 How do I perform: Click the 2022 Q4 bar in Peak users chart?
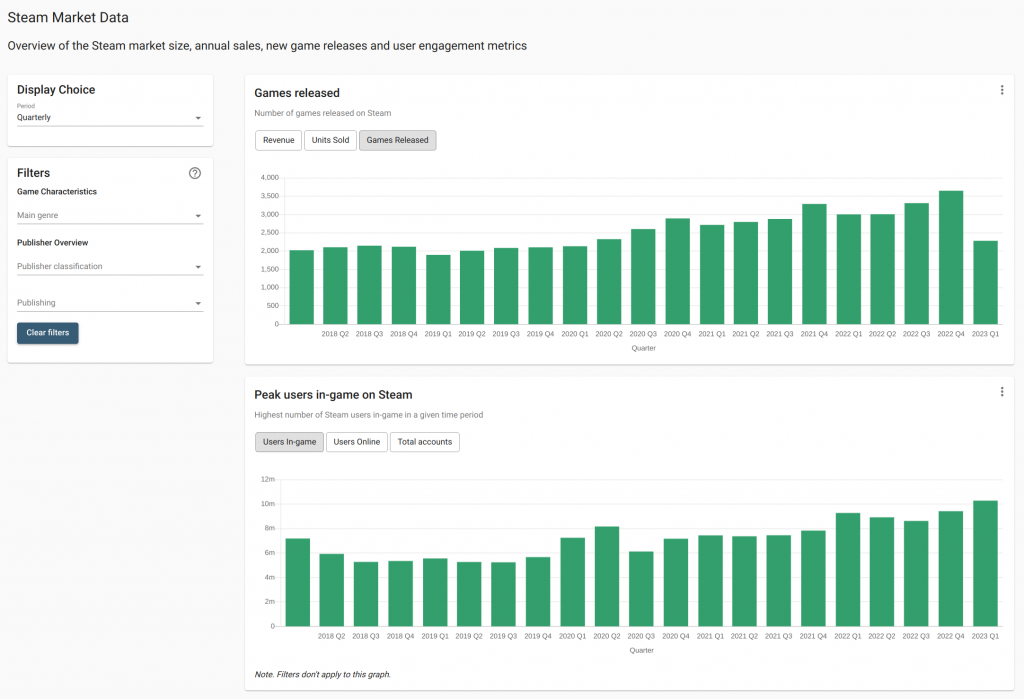pyautogui.click(x=951, y=569)
